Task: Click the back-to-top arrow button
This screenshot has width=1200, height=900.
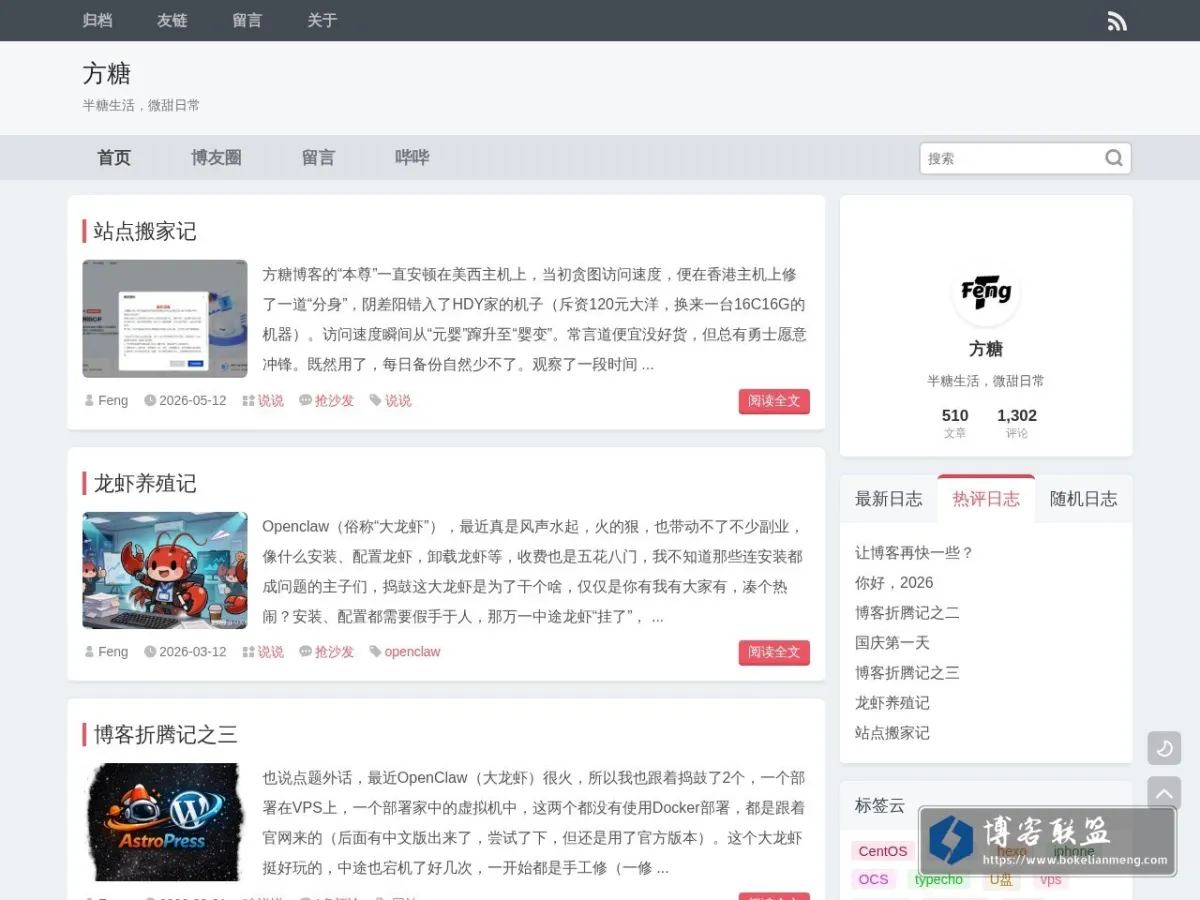Action: (x=1164, y=794)
